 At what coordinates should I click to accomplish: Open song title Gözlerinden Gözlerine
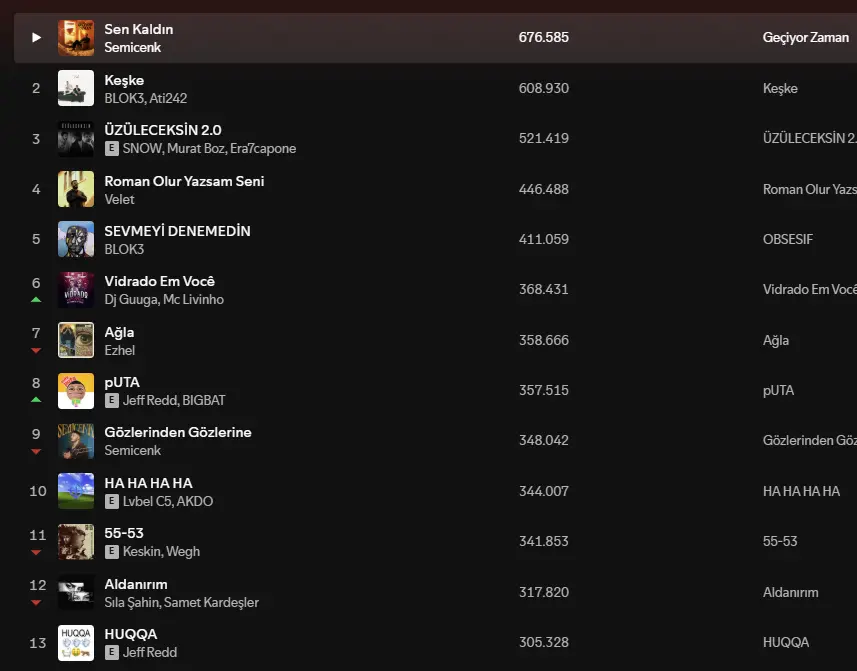[x=178, y=432]
